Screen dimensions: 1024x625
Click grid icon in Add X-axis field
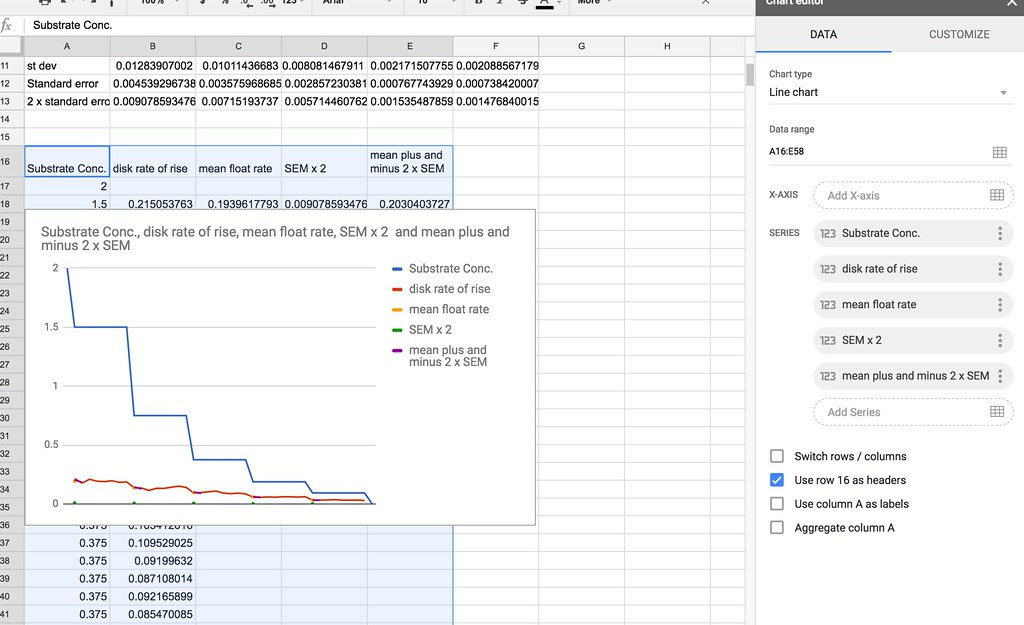[996, 196]
